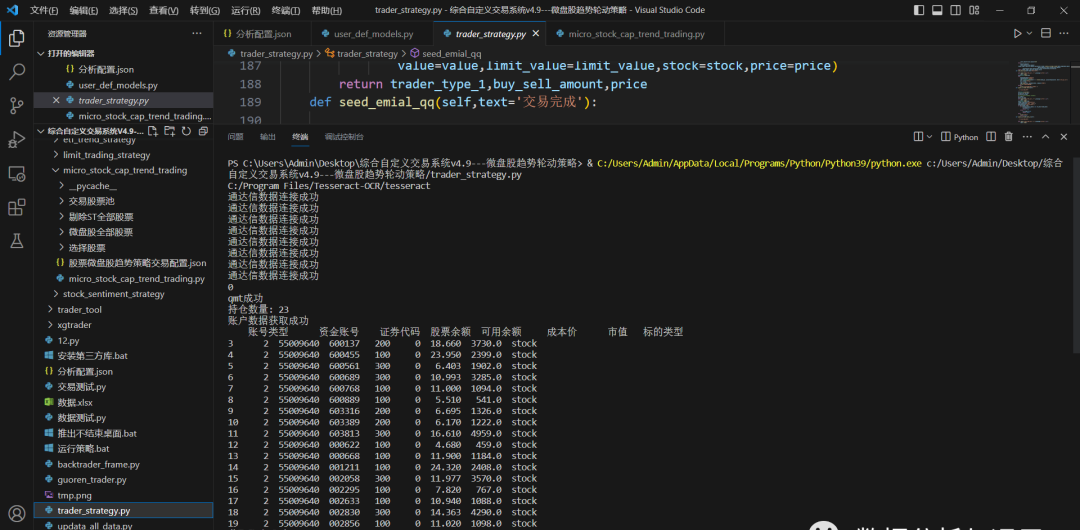The image size is (1080, 530).
Task: Expand the stock_sentiment_strategy folder
Action: [56, 294]
